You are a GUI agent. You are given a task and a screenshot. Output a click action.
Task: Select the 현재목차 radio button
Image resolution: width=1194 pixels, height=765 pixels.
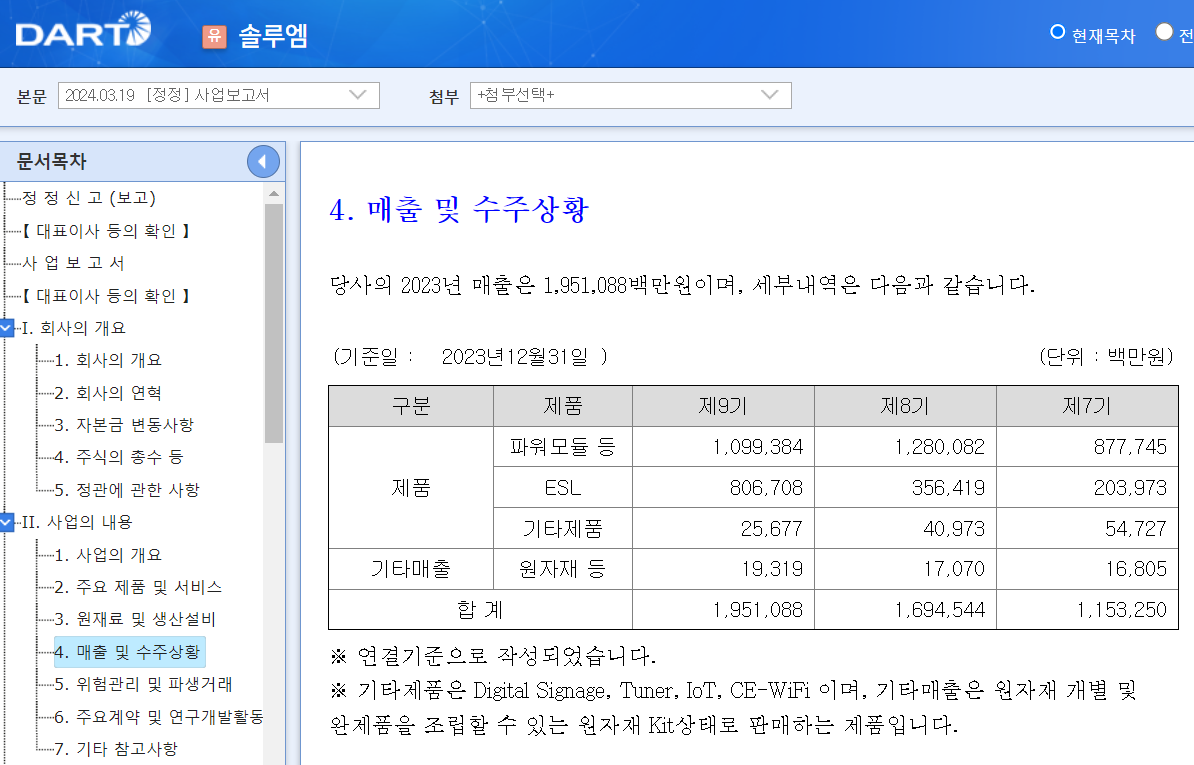1057,31
